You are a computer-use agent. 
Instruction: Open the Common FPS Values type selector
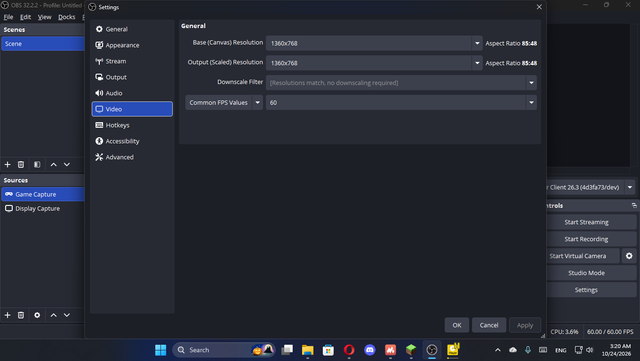[x=224, y=103]
